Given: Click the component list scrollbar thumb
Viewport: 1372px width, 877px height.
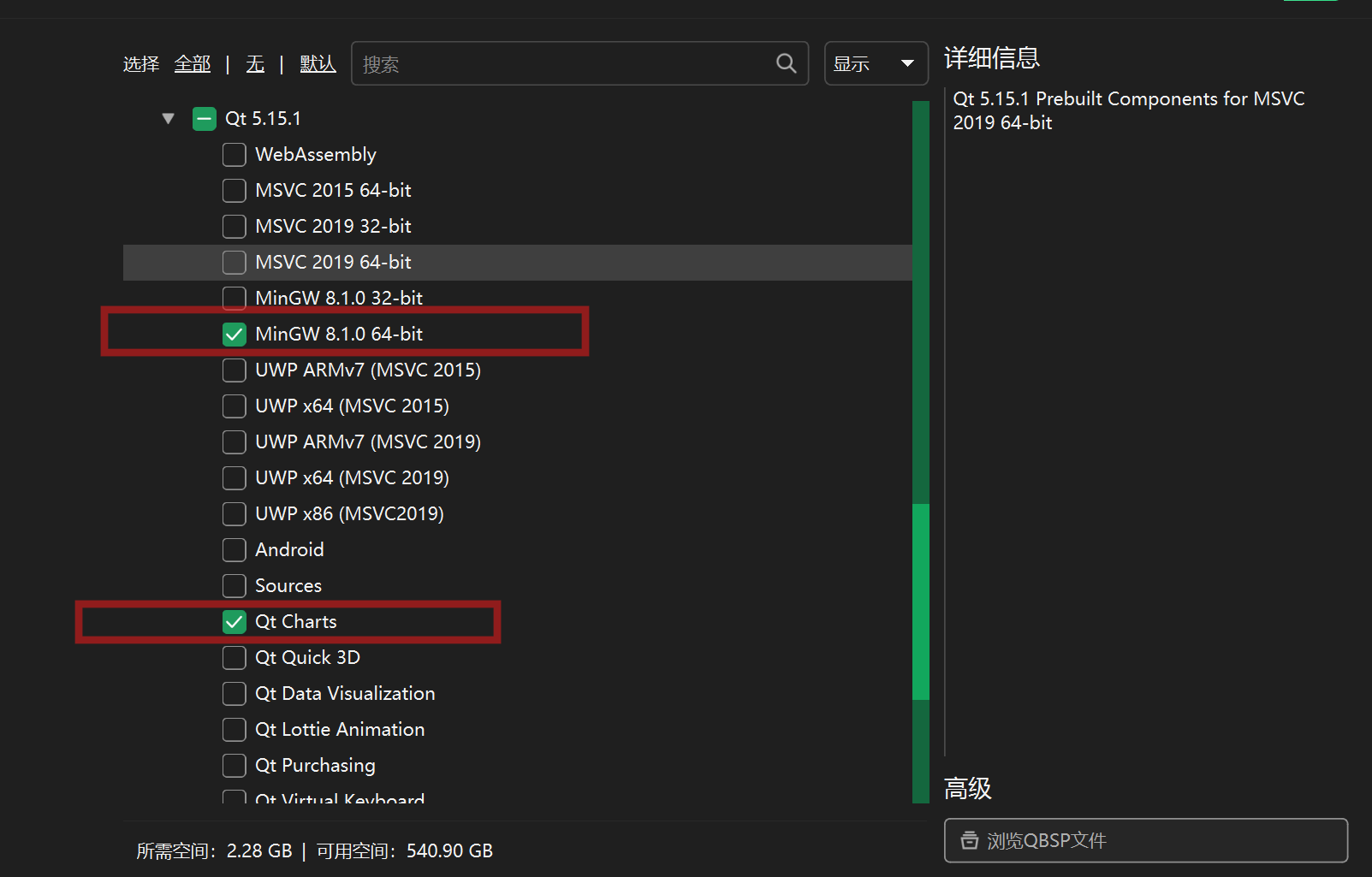Looking at the screenshot, I should (x=921, y=601).
